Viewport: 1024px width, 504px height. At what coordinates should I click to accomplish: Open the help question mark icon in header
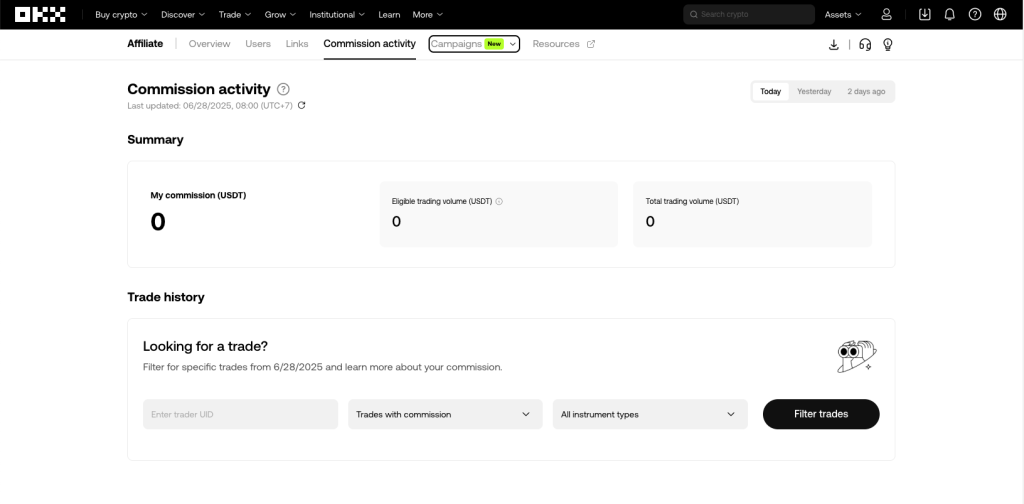975,14
